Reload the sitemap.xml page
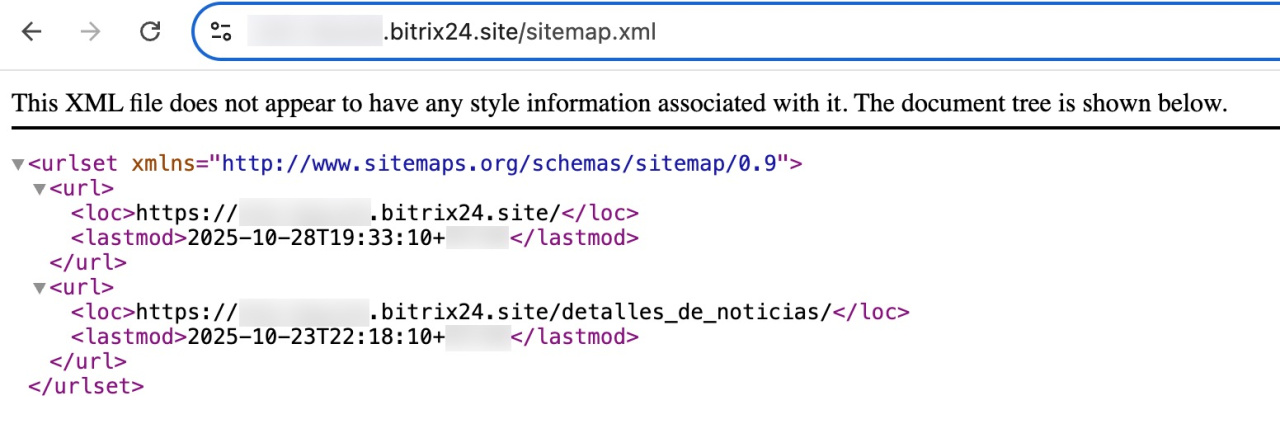The height and width of the screenshot is (424, 1280). point(150,32)
